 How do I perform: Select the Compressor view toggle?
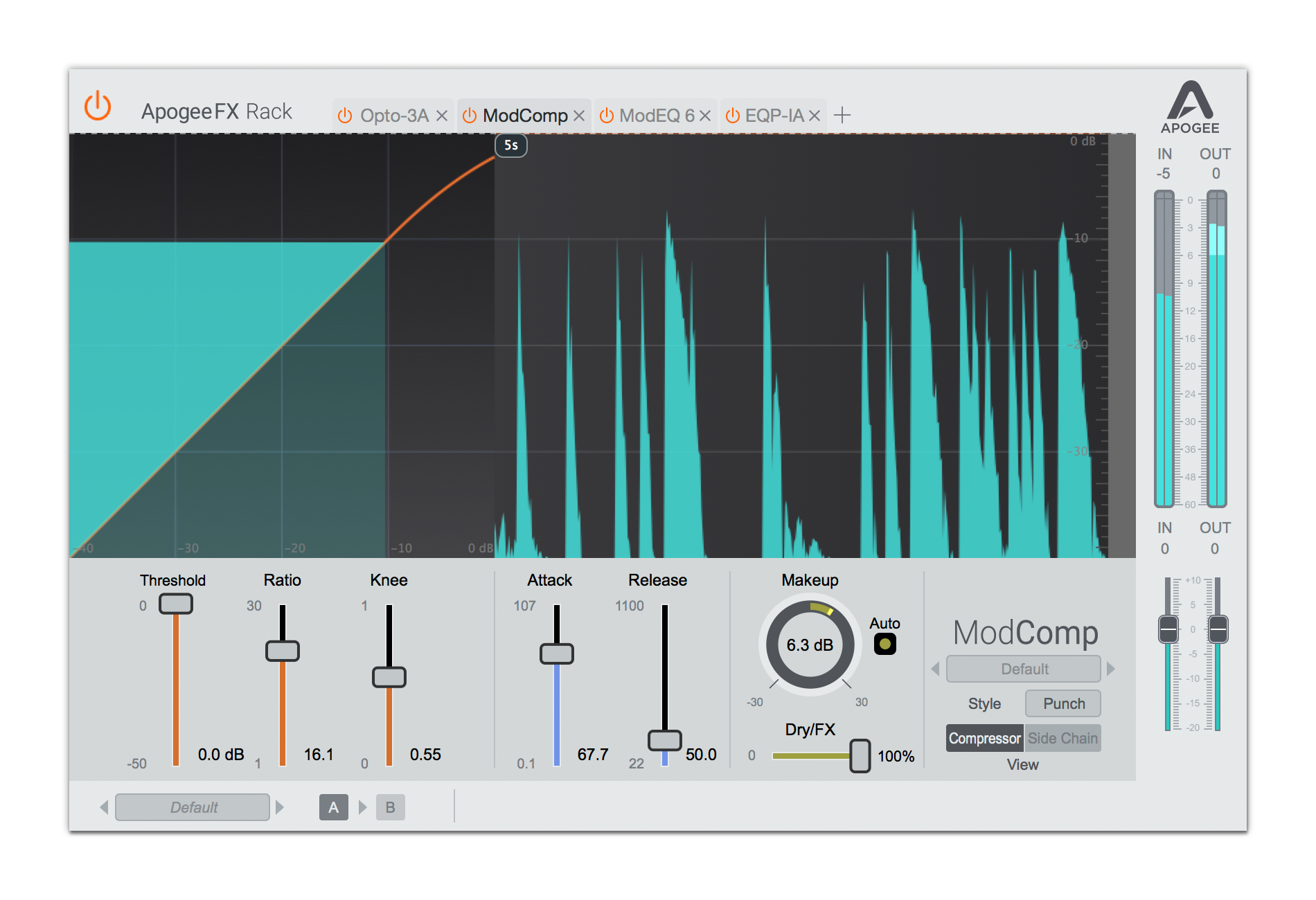pyautogui.click(x=984, y=738)
